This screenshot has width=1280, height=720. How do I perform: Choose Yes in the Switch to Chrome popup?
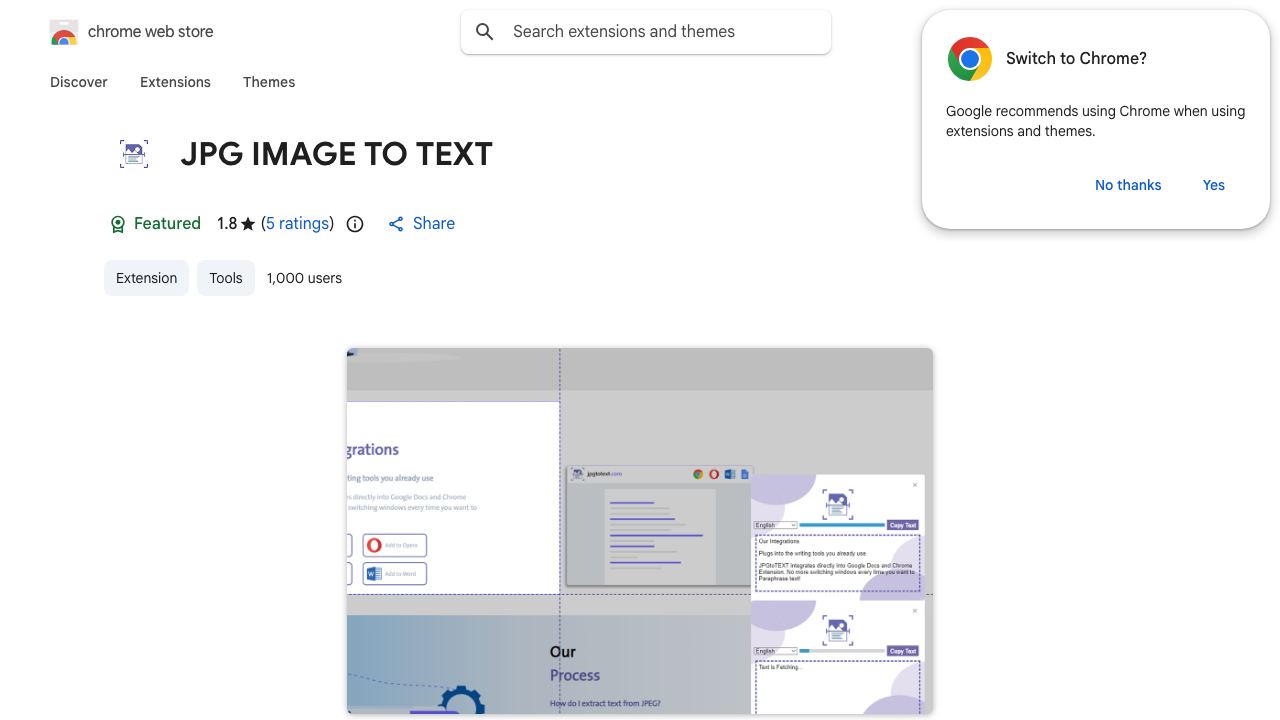[1214, 185]
